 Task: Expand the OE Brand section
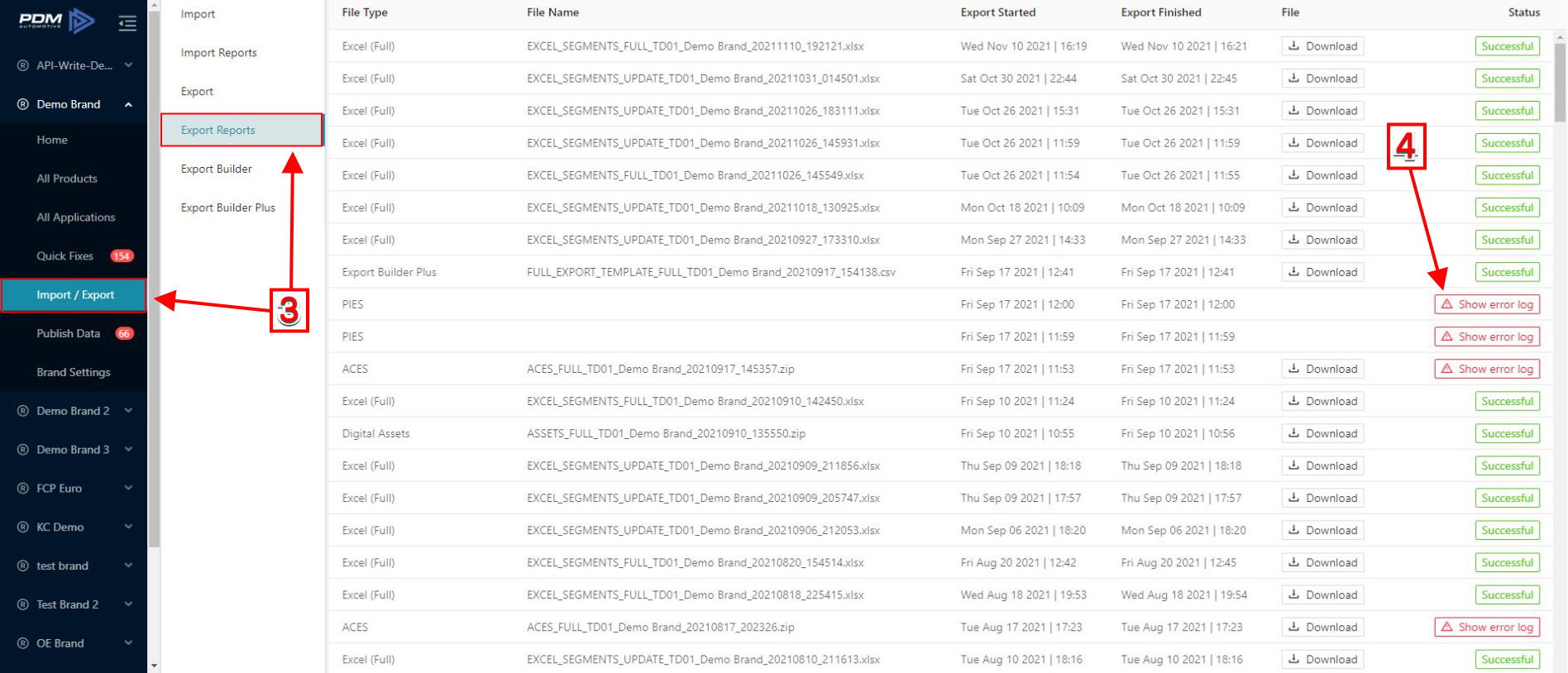coord(128,643)
